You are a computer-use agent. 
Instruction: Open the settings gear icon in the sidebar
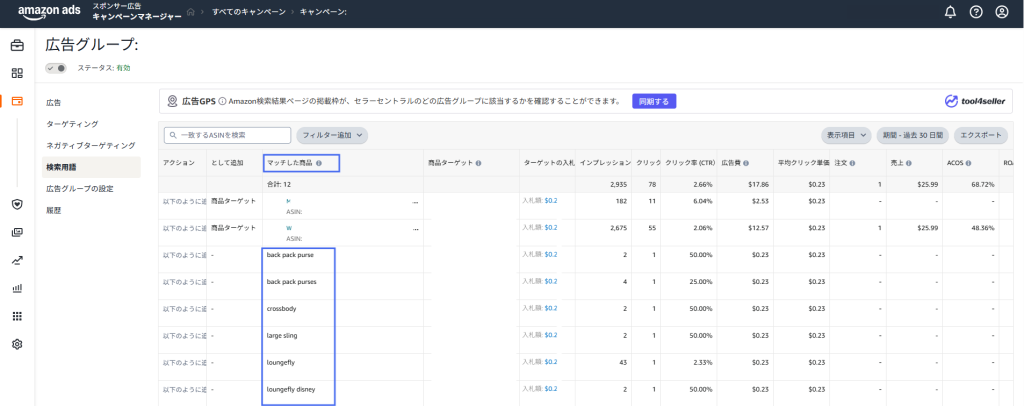point(17,344)
